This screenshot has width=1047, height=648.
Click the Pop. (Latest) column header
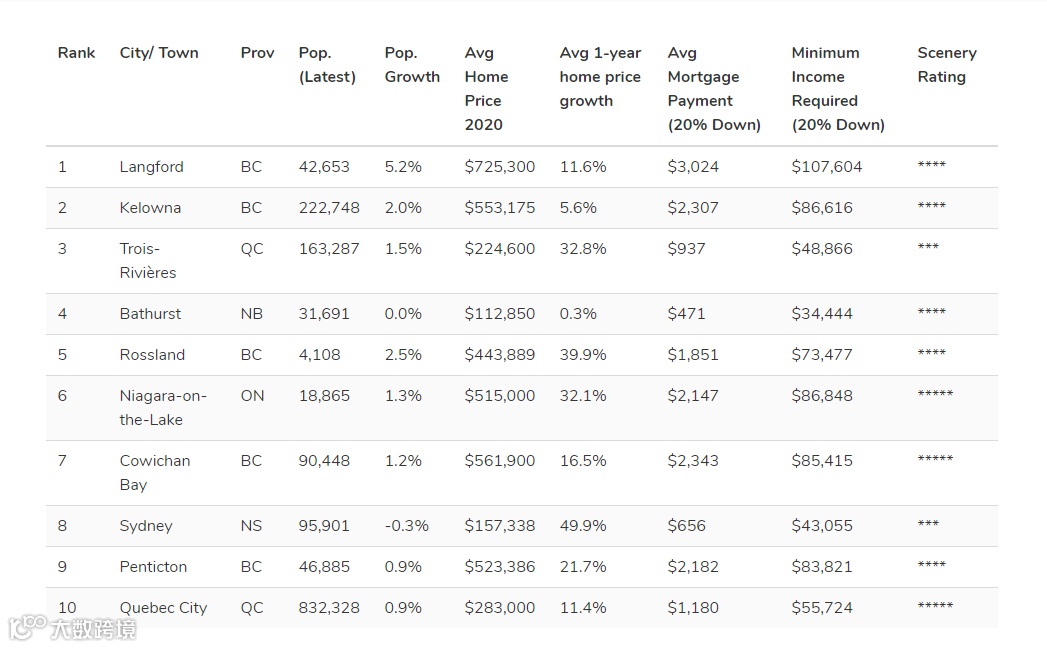pos(327,65)
